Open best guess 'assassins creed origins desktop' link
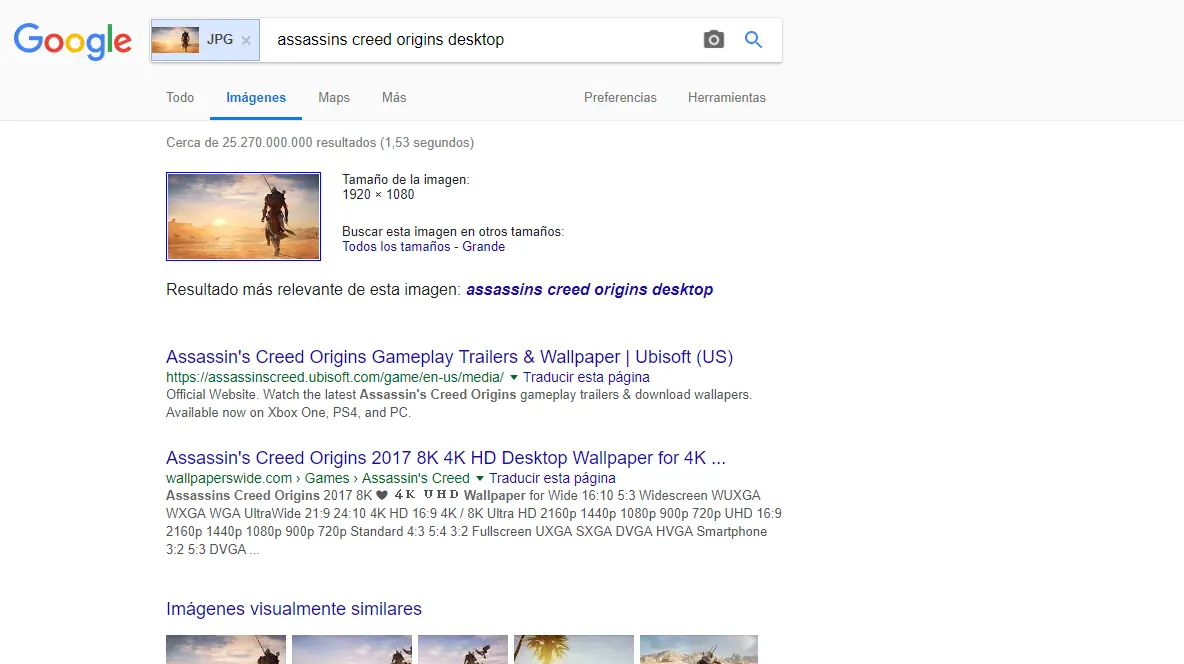 click(x=589, y=289)
